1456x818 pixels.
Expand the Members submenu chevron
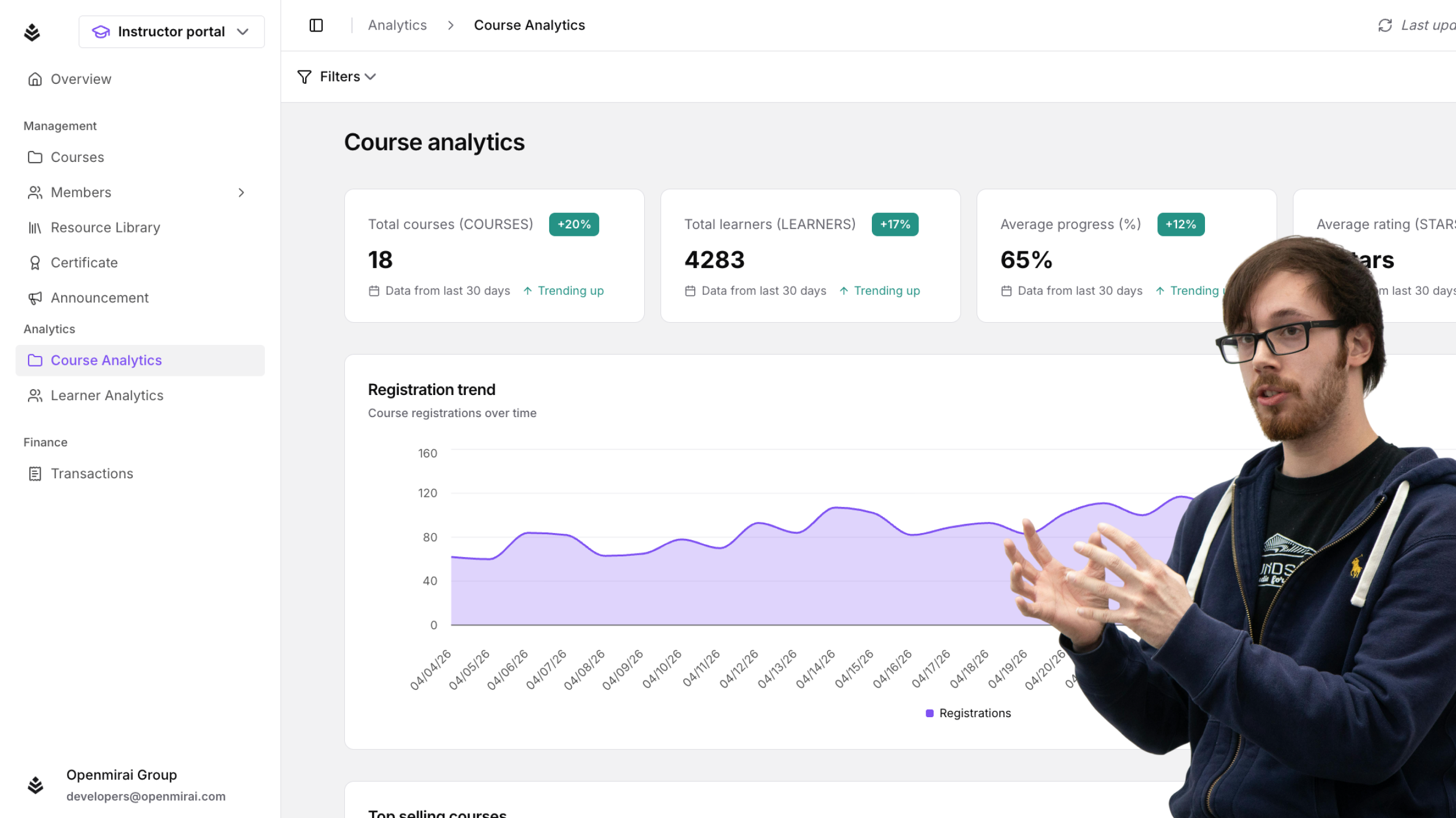(241, 192)
